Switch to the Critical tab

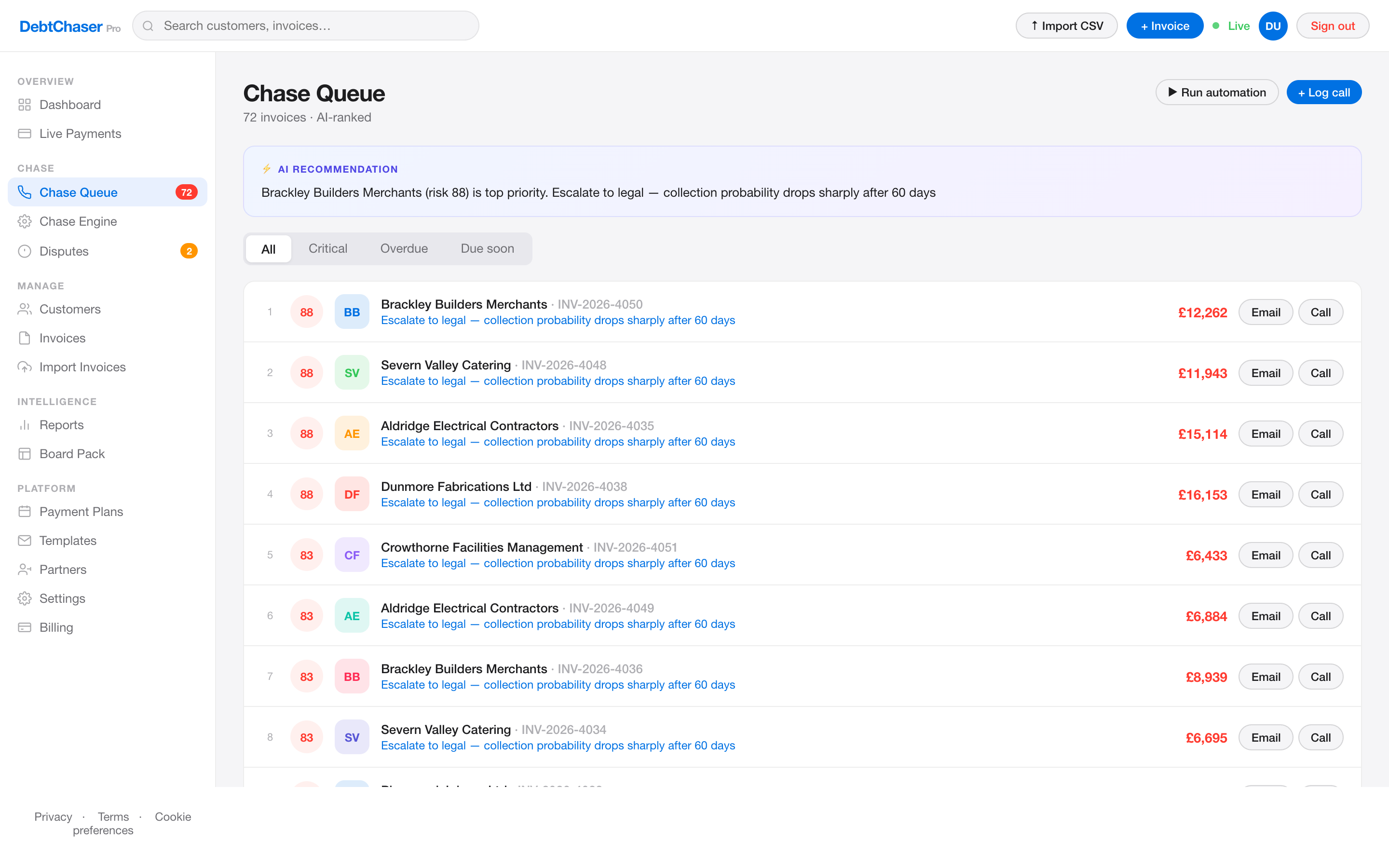click(328, 248)
